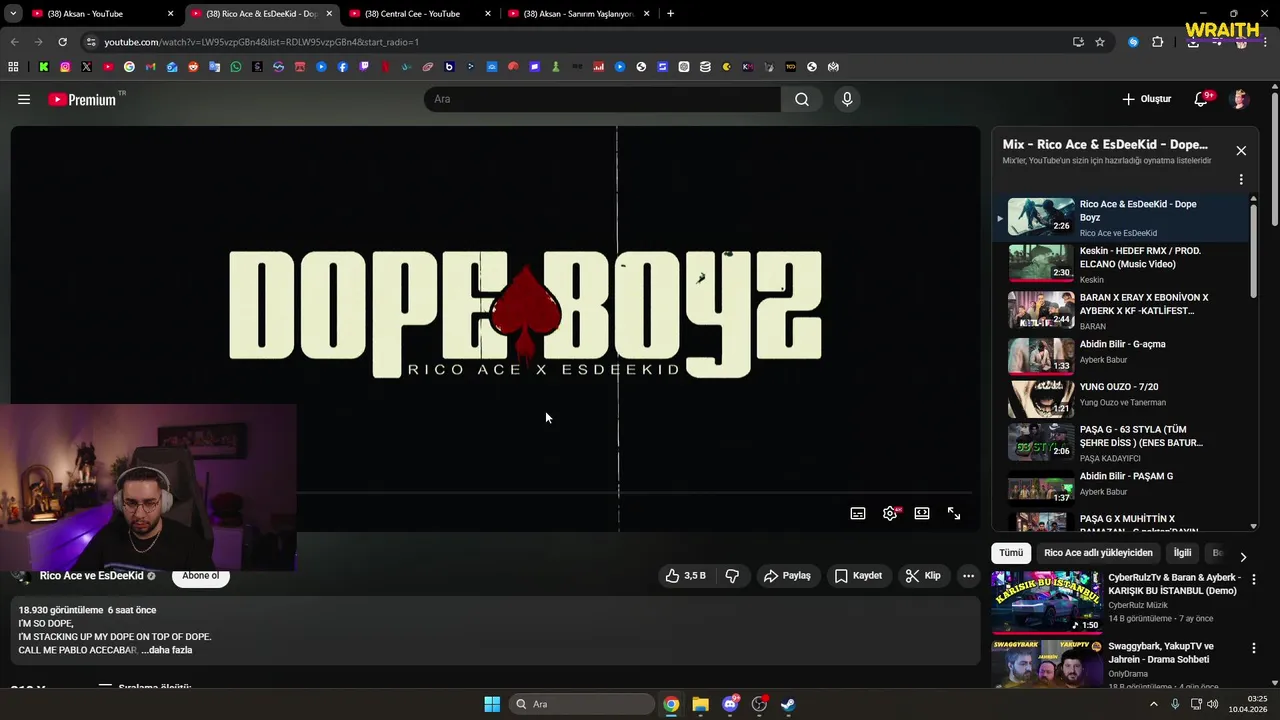1280x720 pixels.
Task: Reload the current page
Action: 62,42
